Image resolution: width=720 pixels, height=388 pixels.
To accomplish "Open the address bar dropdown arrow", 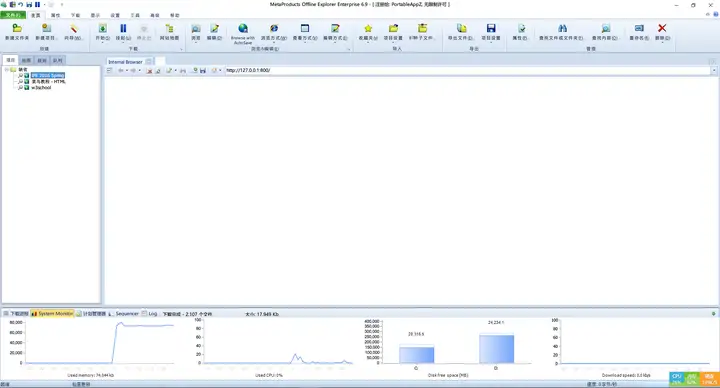I will [714, 71].
